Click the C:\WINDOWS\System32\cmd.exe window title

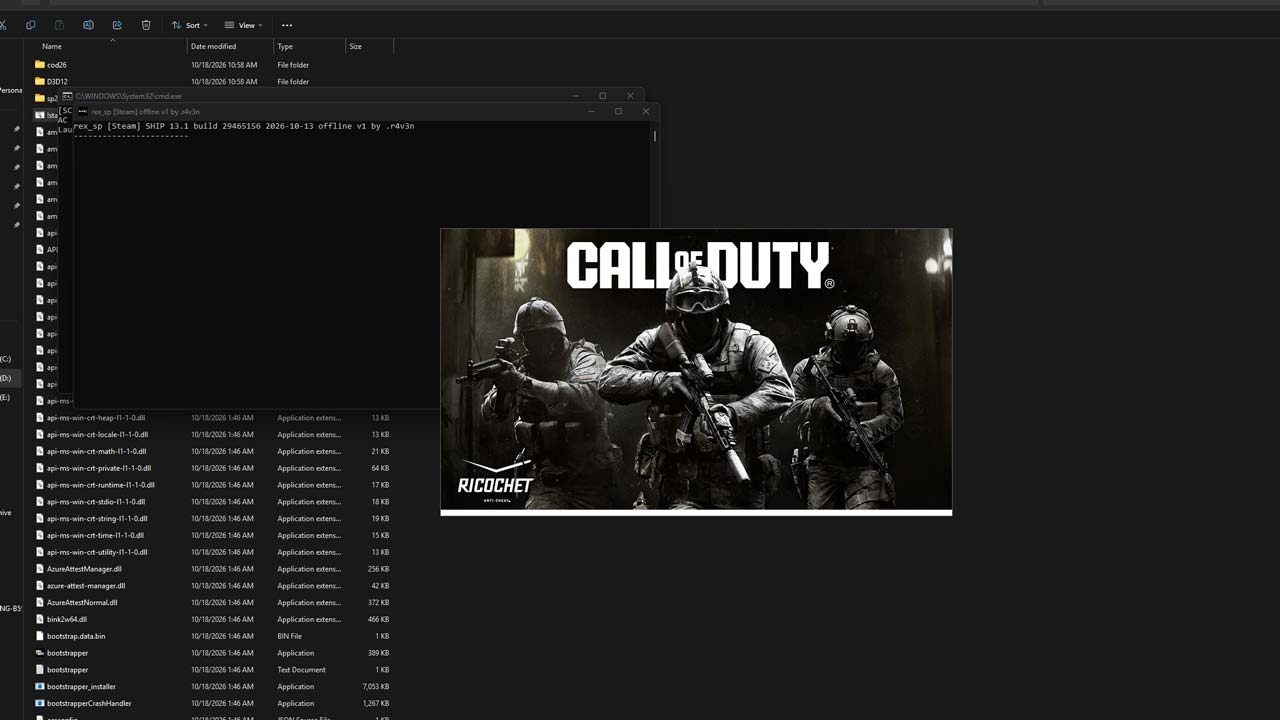129,96
